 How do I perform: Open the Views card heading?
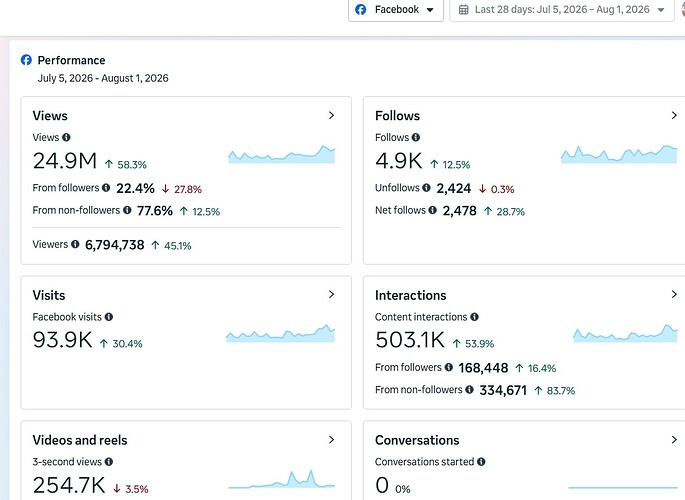pyautogui.click(x=50, y=116)
